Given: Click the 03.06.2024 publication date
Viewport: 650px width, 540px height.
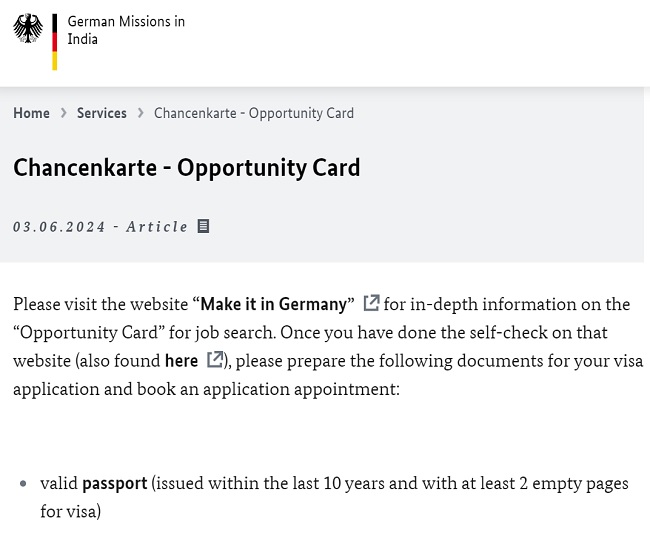Looking at the screenshot, I should pyautogui.click(x=59, y=227).
